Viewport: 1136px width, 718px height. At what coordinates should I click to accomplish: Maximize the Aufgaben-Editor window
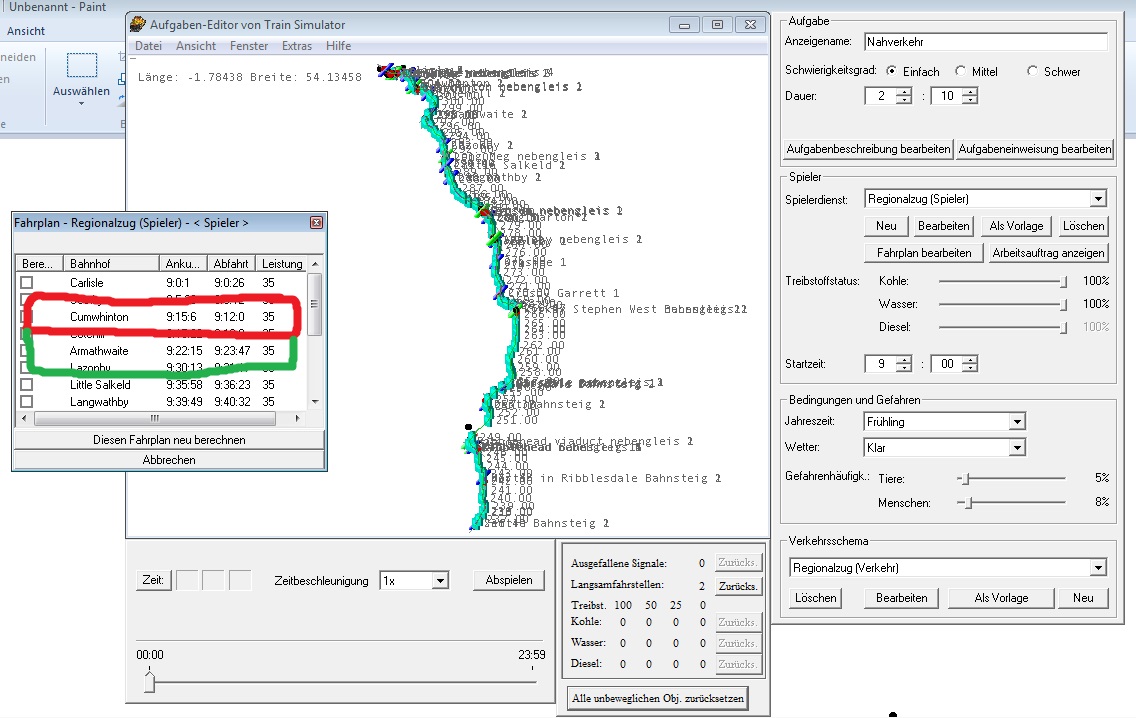pos(716,24)
